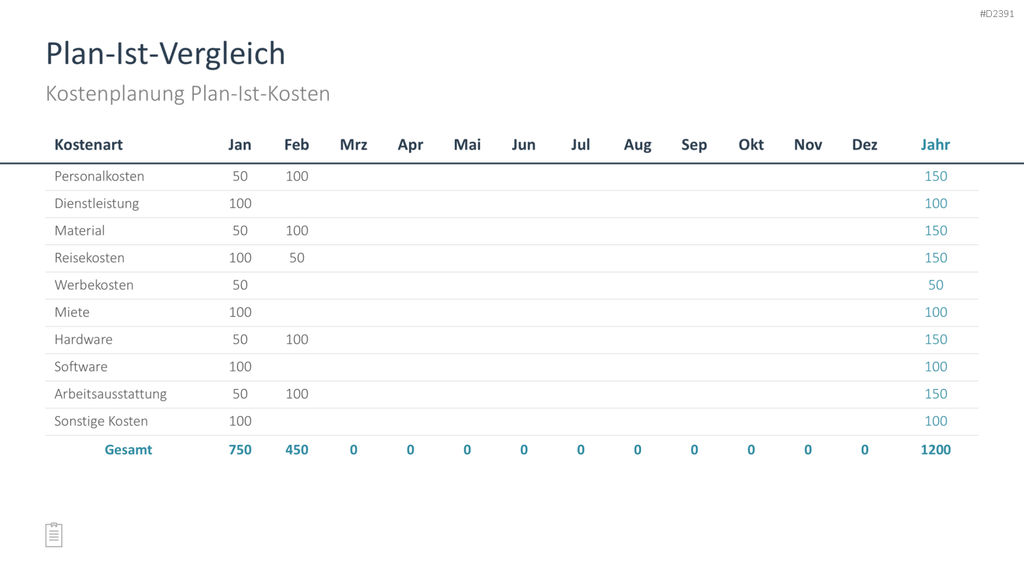Click the Jahr total for Werbekosten
This screenshot has width=1024, height=576.
point(935,285)
